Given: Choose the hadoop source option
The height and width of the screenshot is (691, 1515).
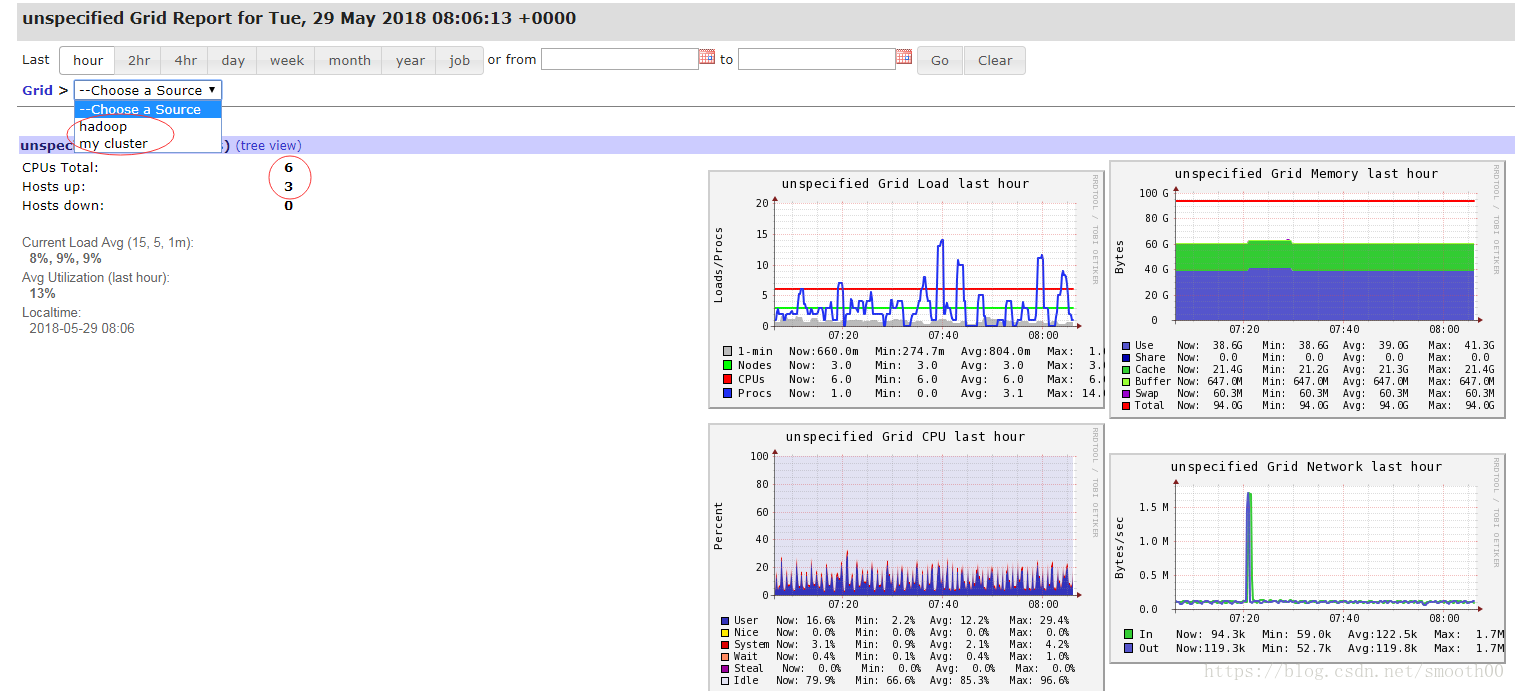Looking at the screenshot, I should [148, 126].
